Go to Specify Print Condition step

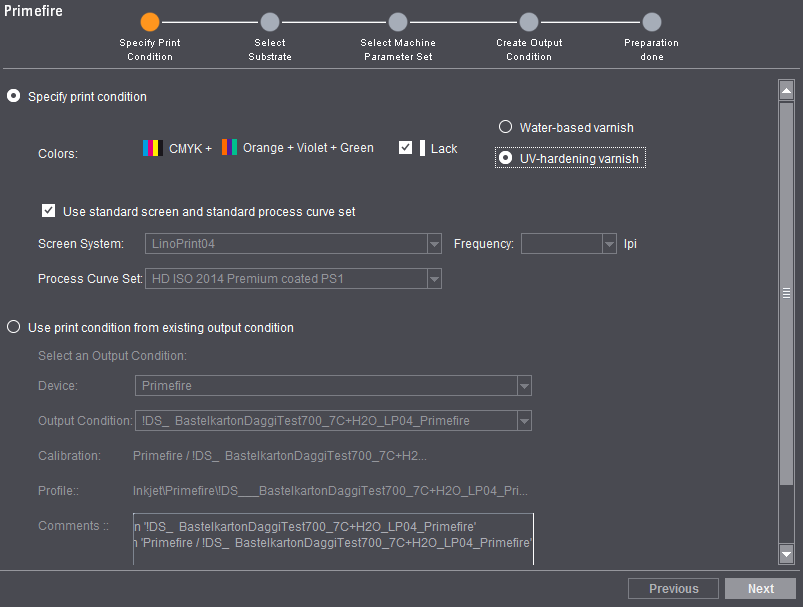150,22
